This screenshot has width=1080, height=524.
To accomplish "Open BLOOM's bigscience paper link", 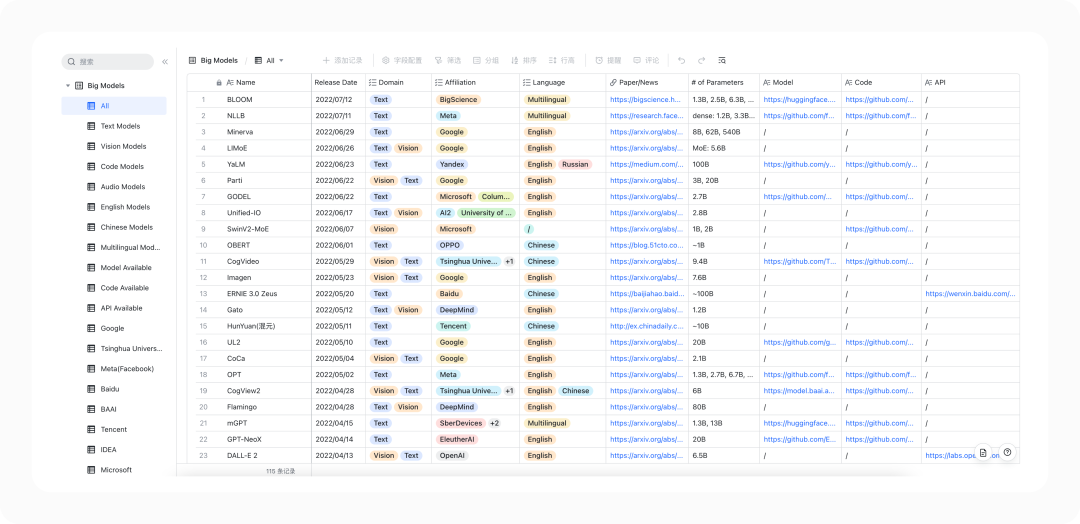I will click(x=645, y=100).
